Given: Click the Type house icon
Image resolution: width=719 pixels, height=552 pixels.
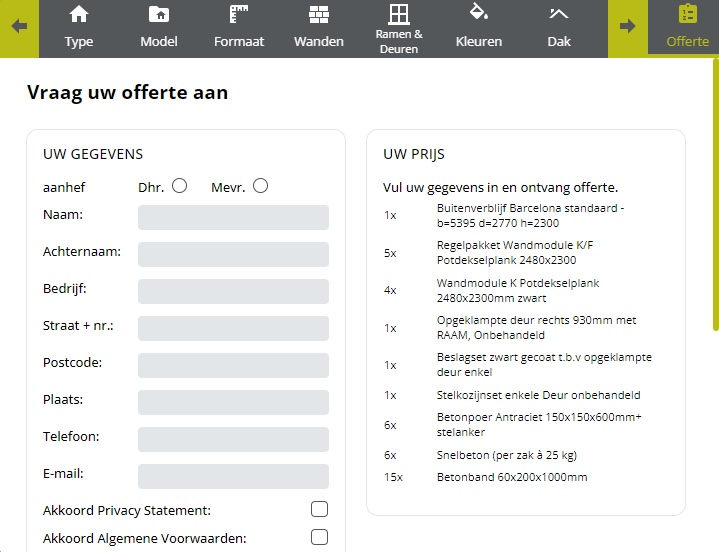Looking at the screenshot, I should [x=79, y=14].
